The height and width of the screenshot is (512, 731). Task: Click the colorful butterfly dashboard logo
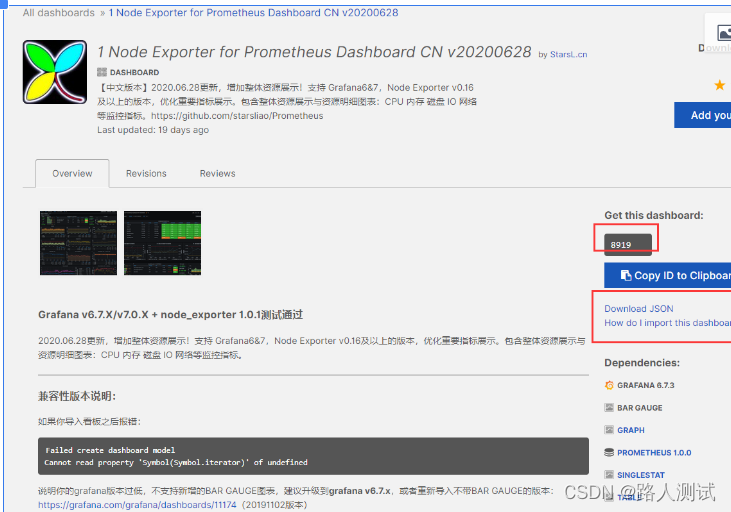point(55,72)
